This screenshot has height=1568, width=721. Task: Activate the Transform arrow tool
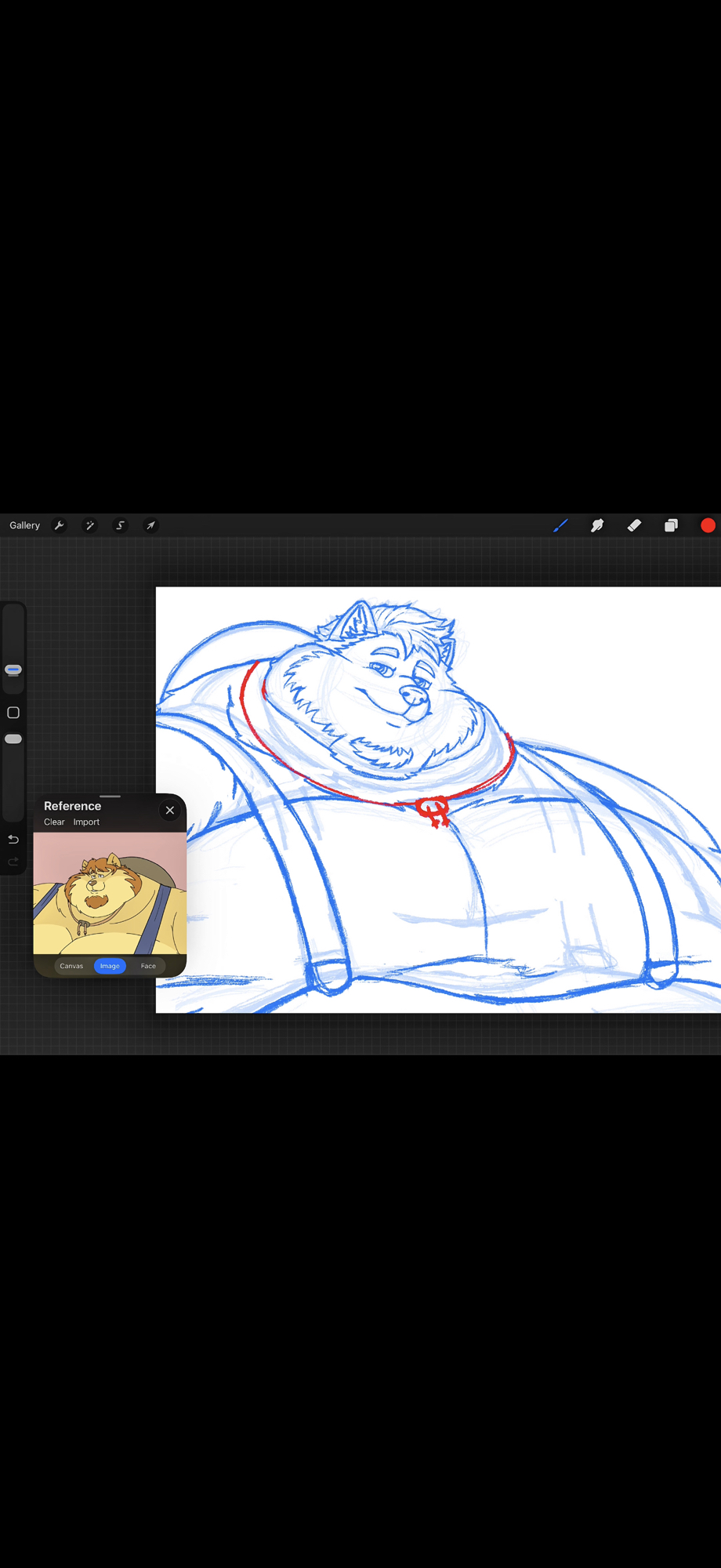click(x=150, y=525)
